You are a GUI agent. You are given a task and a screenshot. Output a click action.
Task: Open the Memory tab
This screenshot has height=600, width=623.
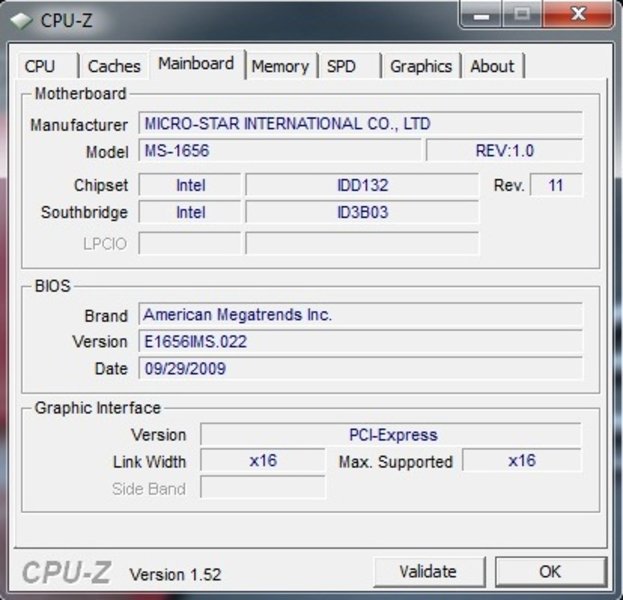pyautogui.click(x=281, y=66)
